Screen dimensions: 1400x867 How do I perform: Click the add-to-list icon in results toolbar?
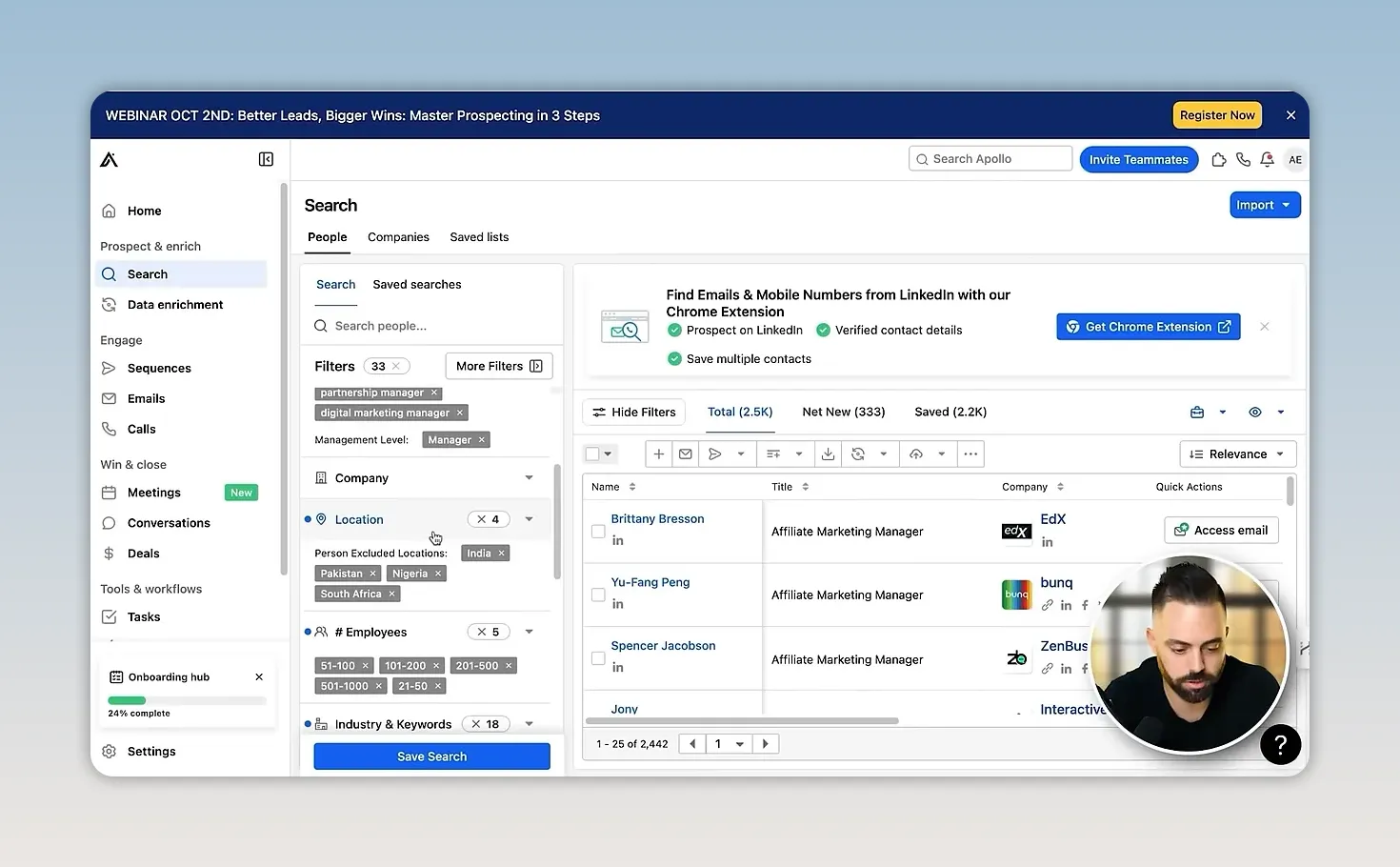[773, 454]
